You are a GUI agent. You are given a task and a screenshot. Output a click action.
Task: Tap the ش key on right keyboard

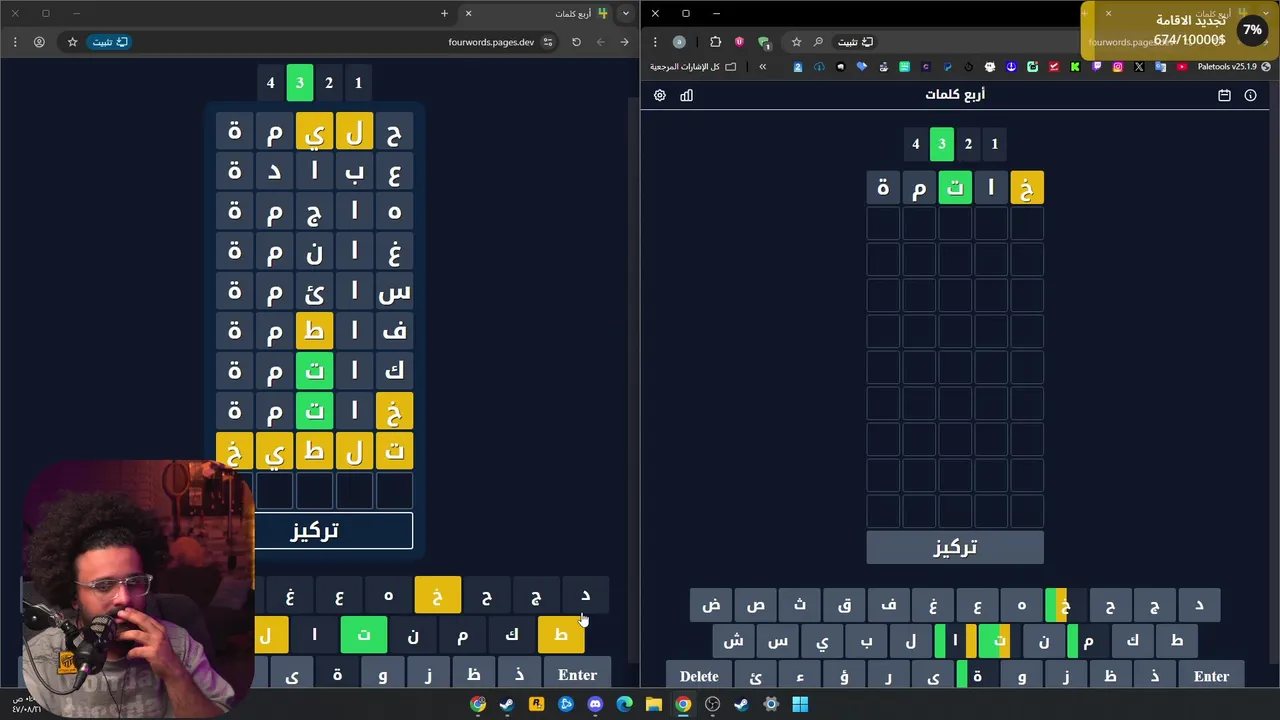pyautogui.click(x=733, y=641)
